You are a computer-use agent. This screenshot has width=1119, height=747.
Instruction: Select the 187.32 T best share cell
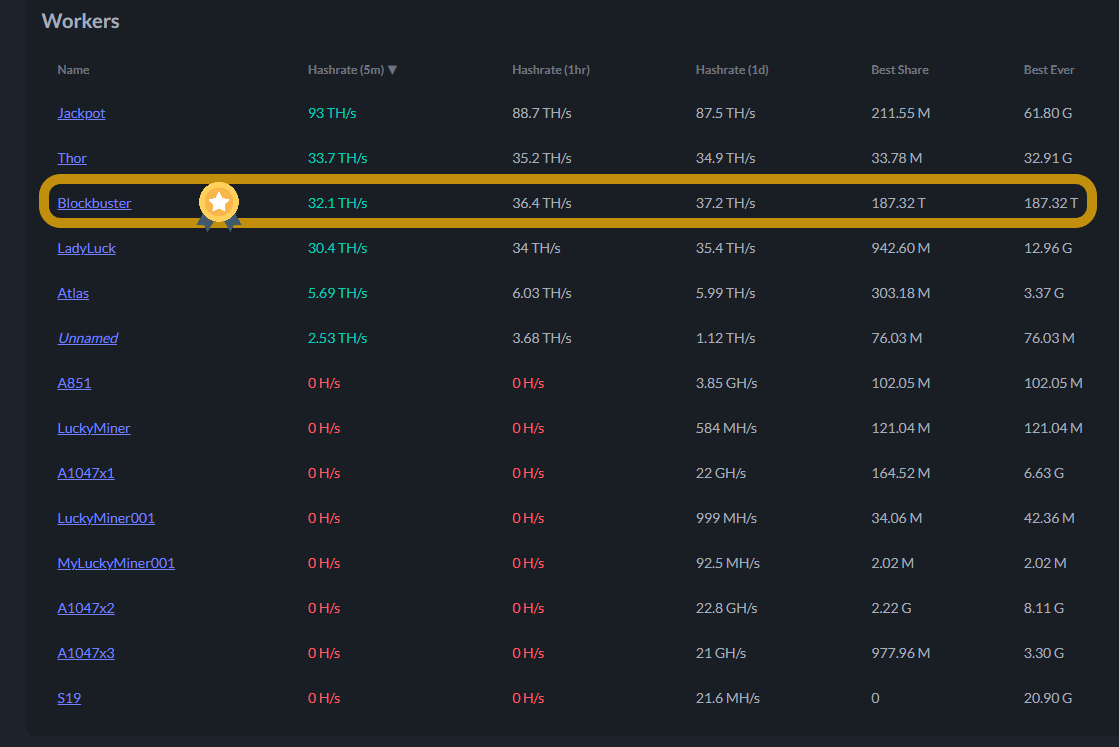[x=898, y=203]
